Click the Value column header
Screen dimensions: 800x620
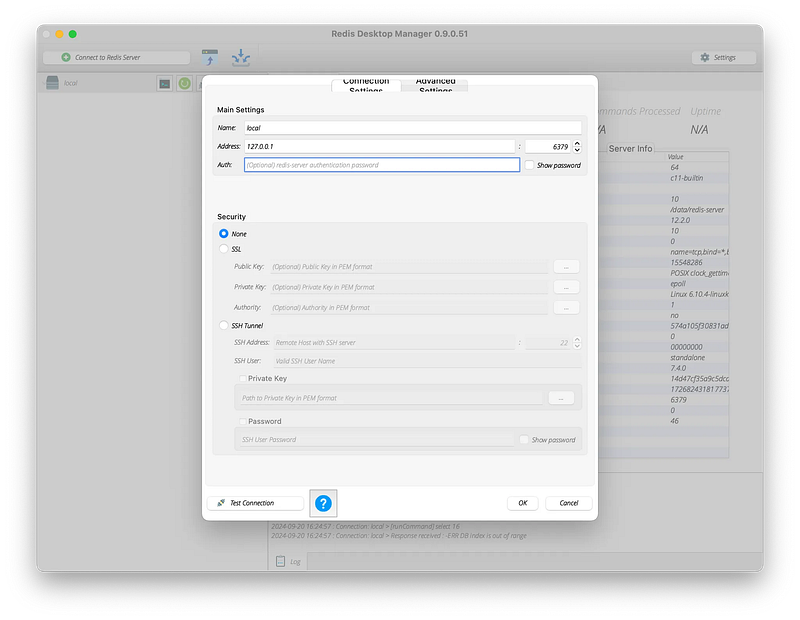pyautogui.click(x=676, y=157)
